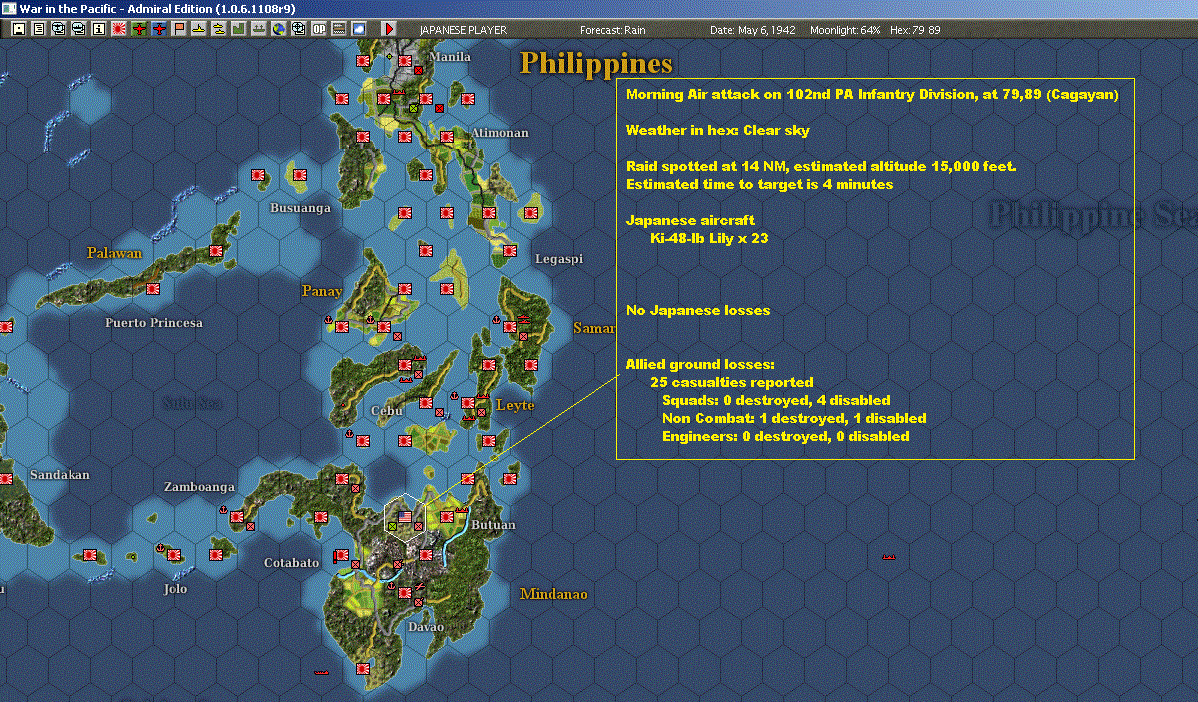
Task: Click the 'Morning Air attack' report headline
Action: (872, 94)
